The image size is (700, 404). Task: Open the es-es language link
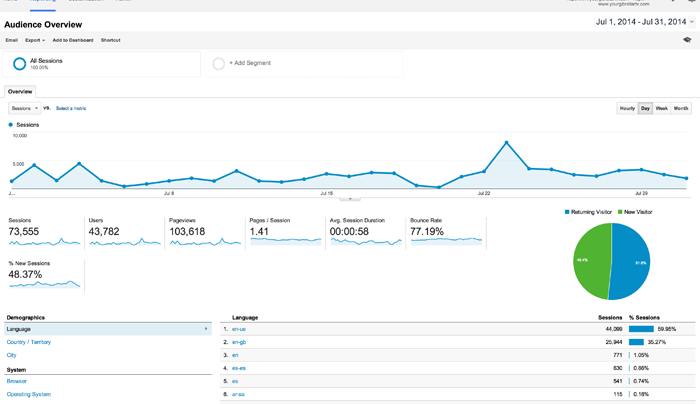click(239, 368)
